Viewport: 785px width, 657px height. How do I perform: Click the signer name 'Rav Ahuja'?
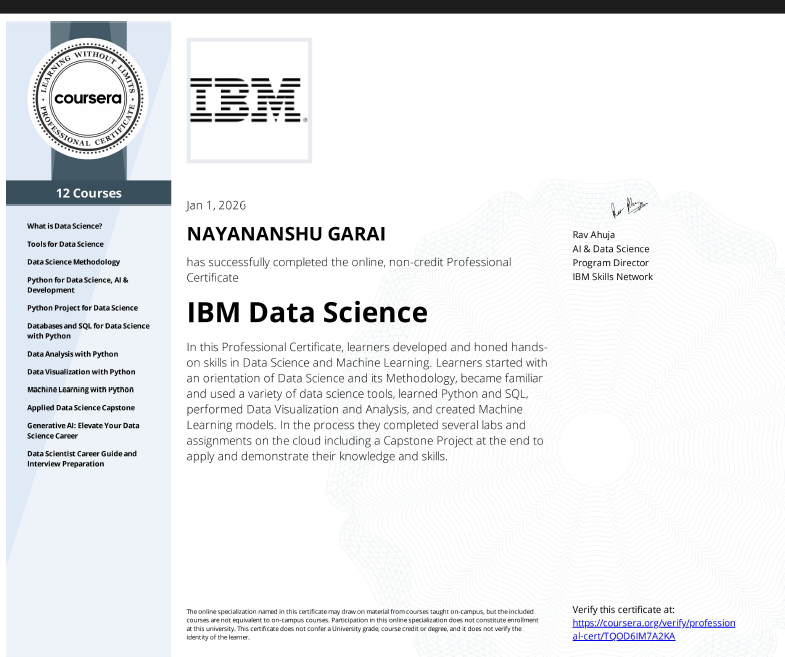pos(594,234)
